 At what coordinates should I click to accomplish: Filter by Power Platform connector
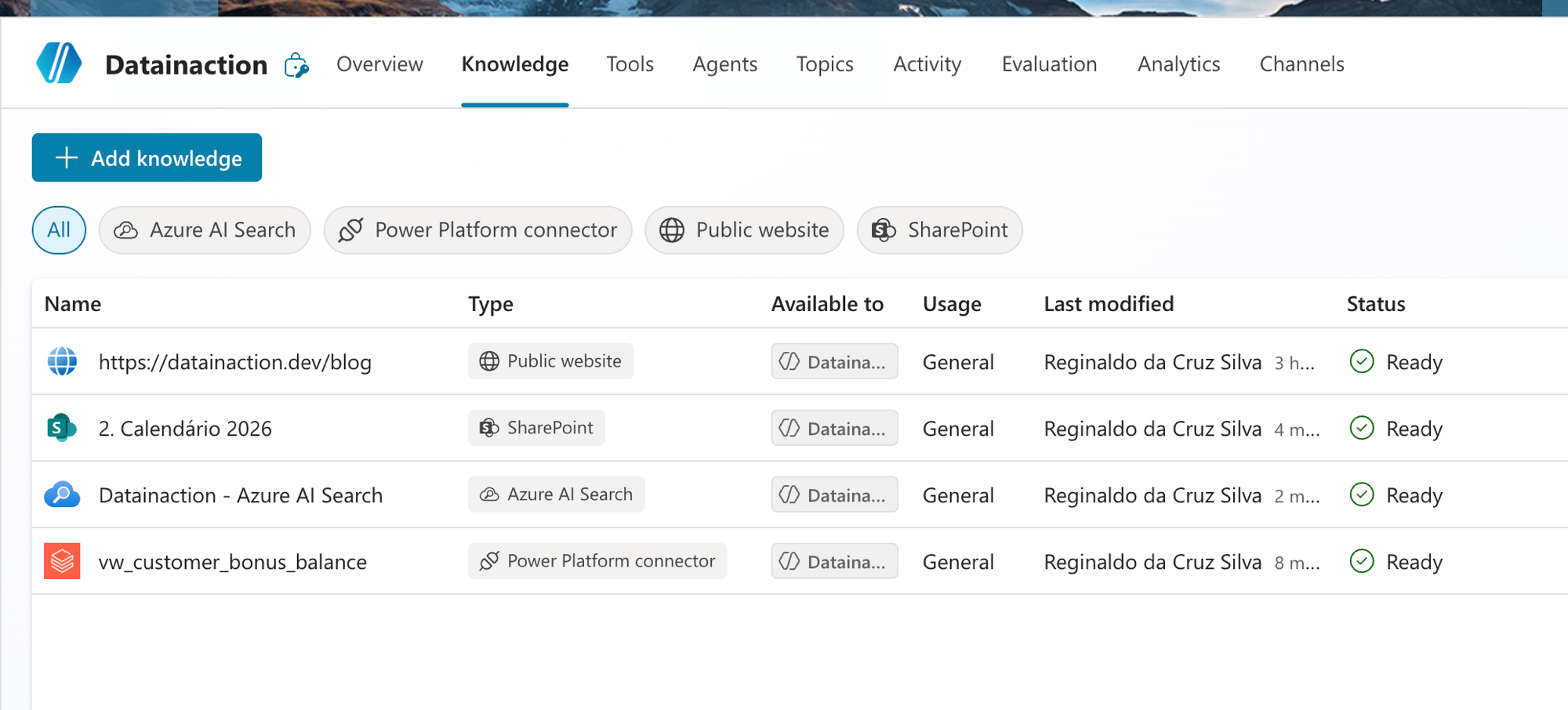tap(477, 230)
